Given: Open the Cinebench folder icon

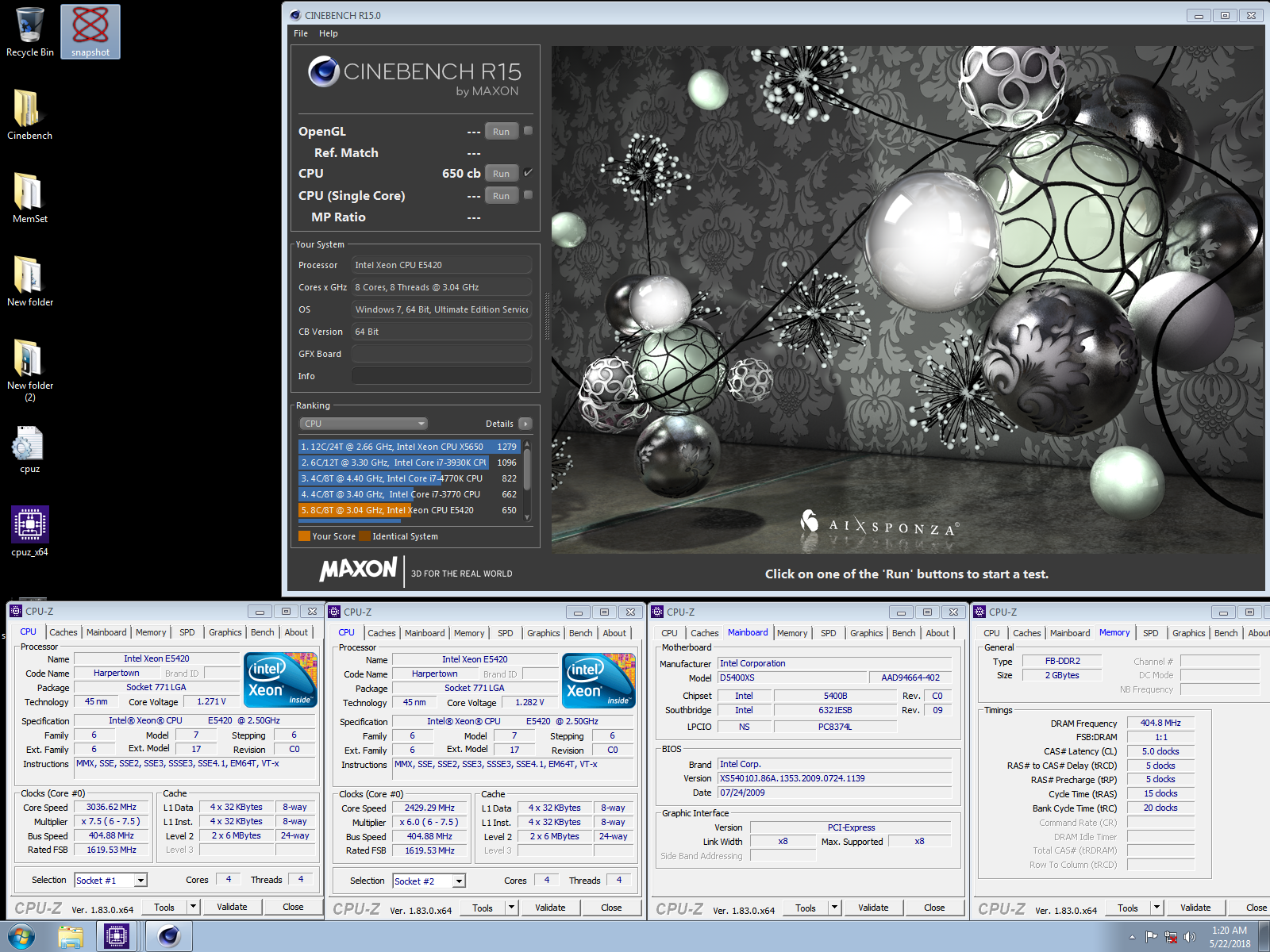Looking at the screenshot, I should coord(29,115).
